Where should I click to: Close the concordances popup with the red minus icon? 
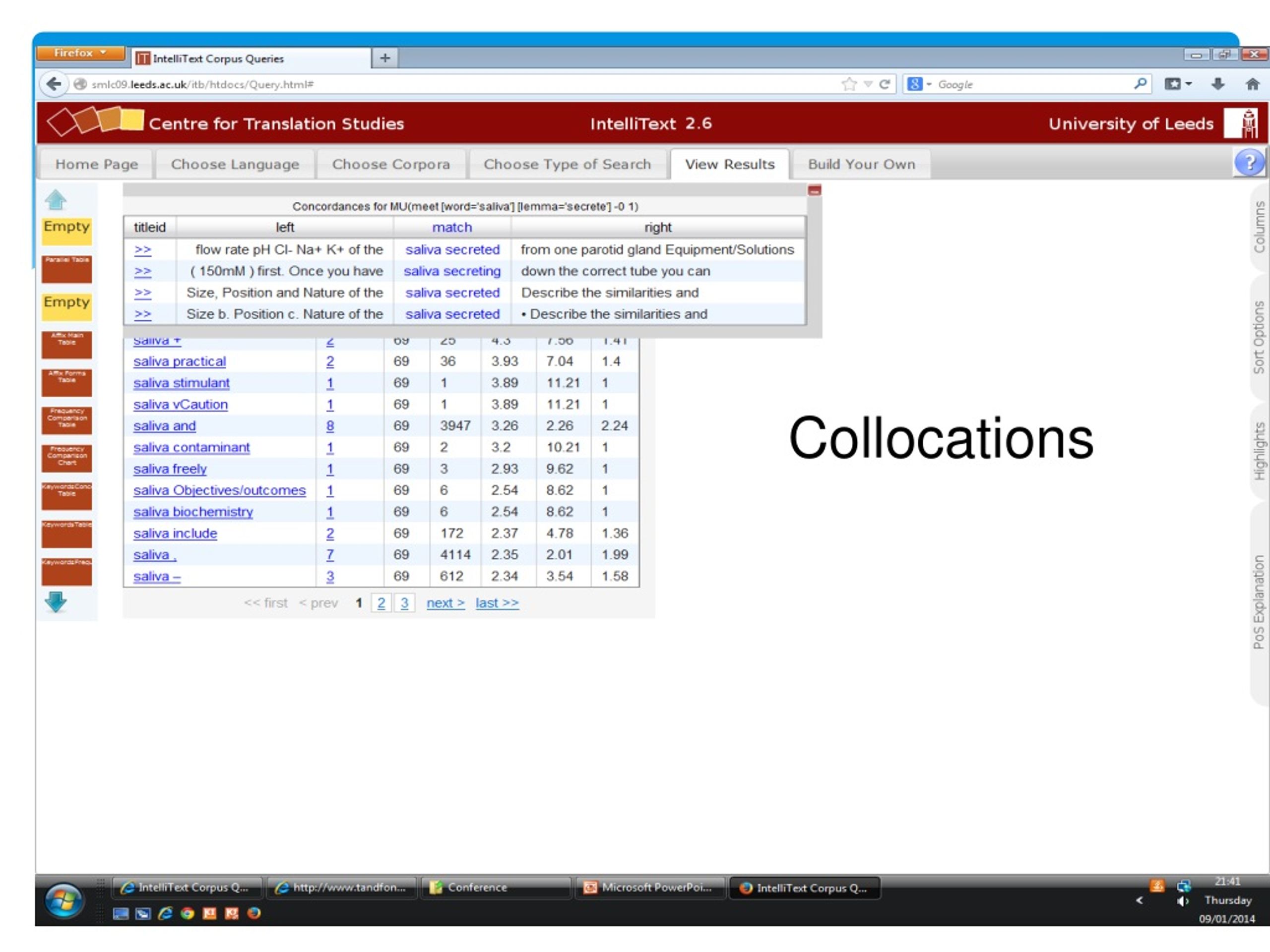[814, 190]
